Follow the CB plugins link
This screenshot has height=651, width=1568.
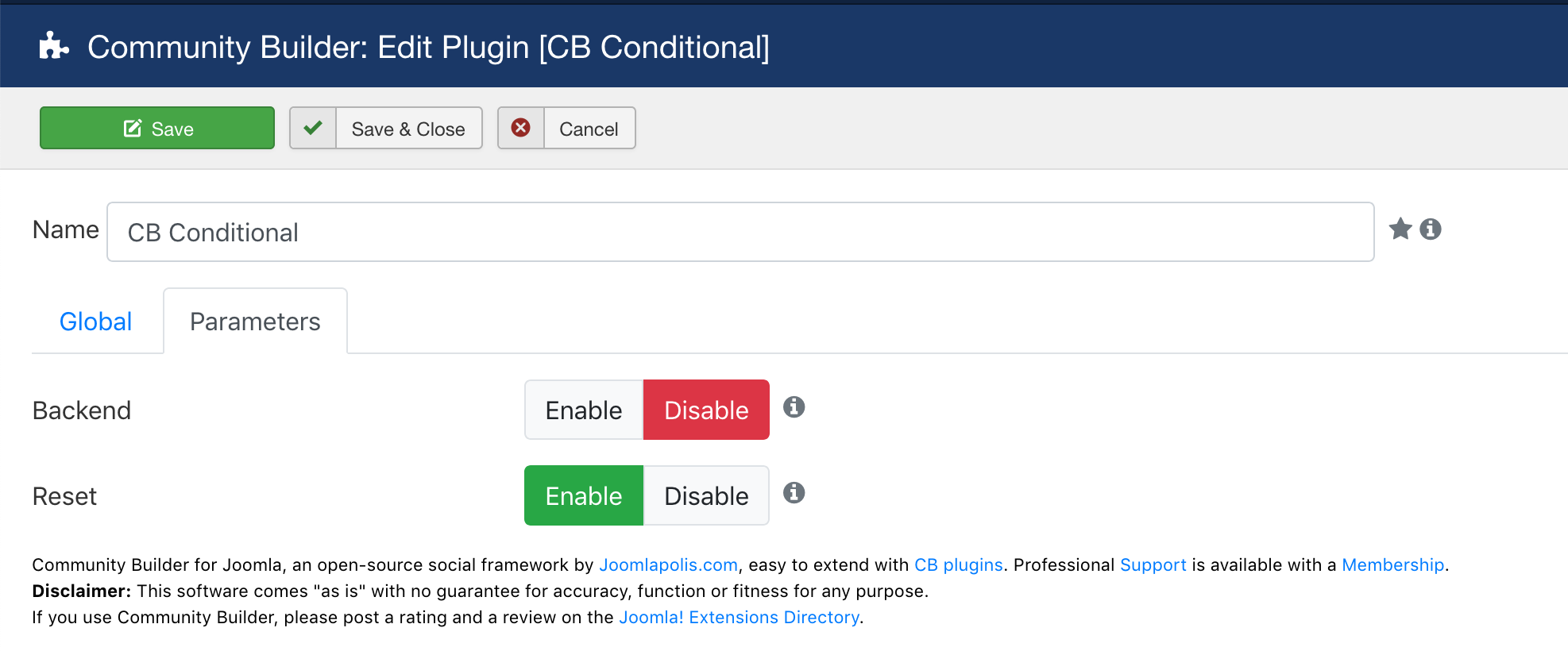pyautogui.click(x=959, y=564)
